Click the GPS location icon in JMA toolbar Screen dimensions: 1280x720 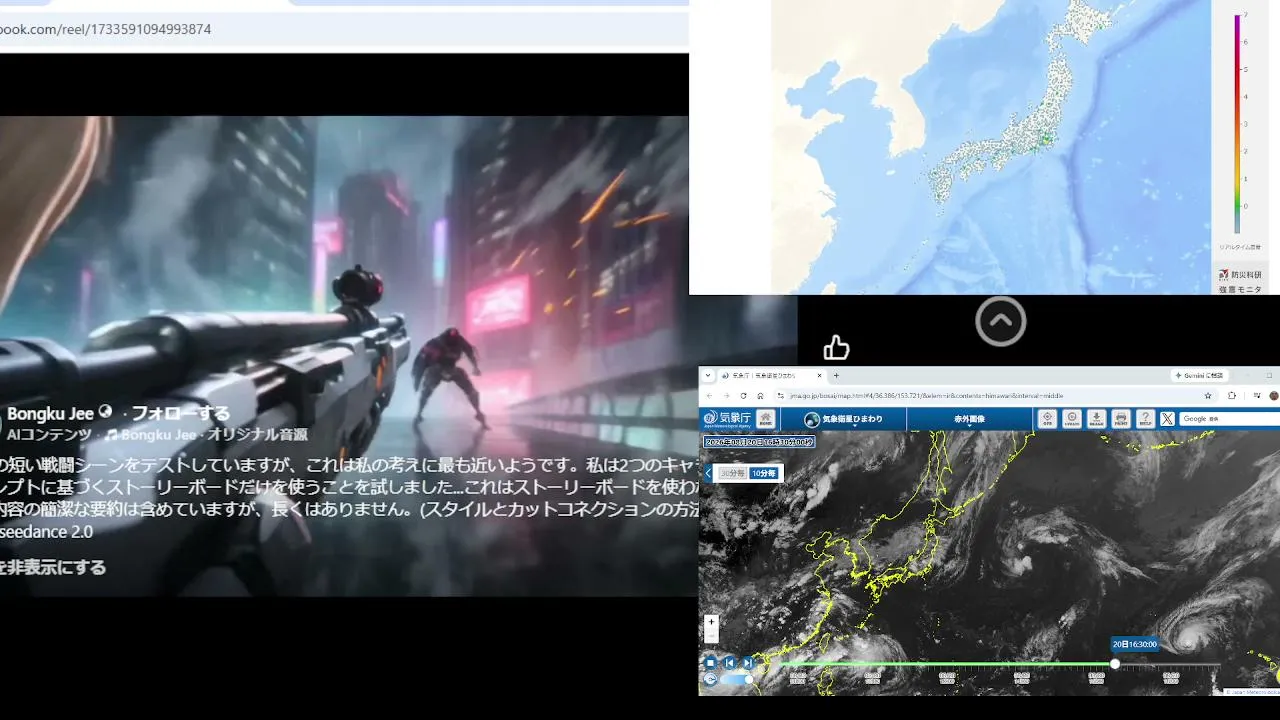click(x=1047, y=419)
